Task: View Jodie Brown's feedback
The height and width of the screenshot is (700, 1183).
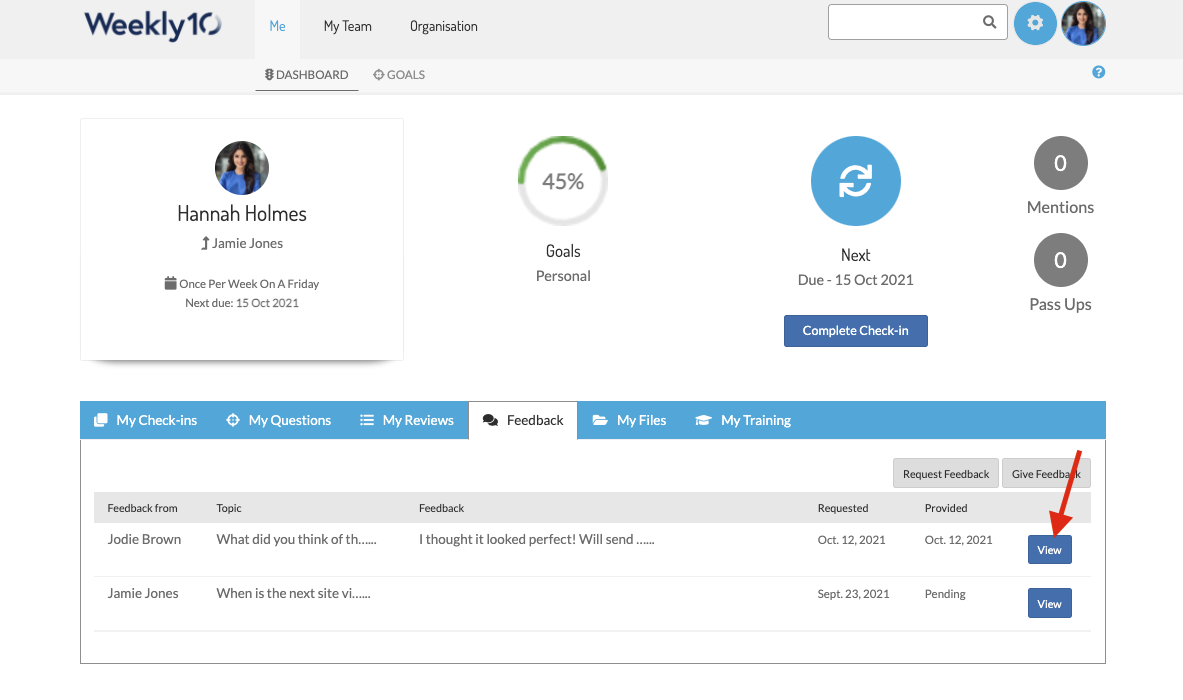Action: point(1049,549)
